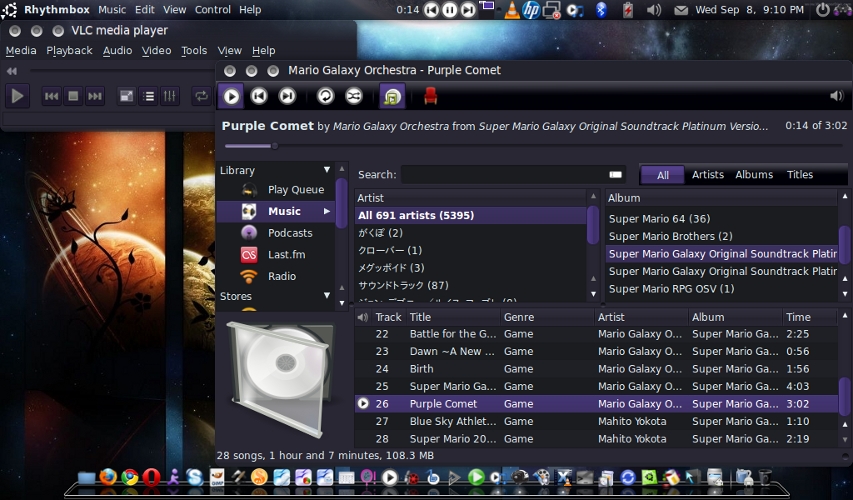Click the Rhythmbox play button
The height and width of the screenshot is (500, 853).
(231, 96)
